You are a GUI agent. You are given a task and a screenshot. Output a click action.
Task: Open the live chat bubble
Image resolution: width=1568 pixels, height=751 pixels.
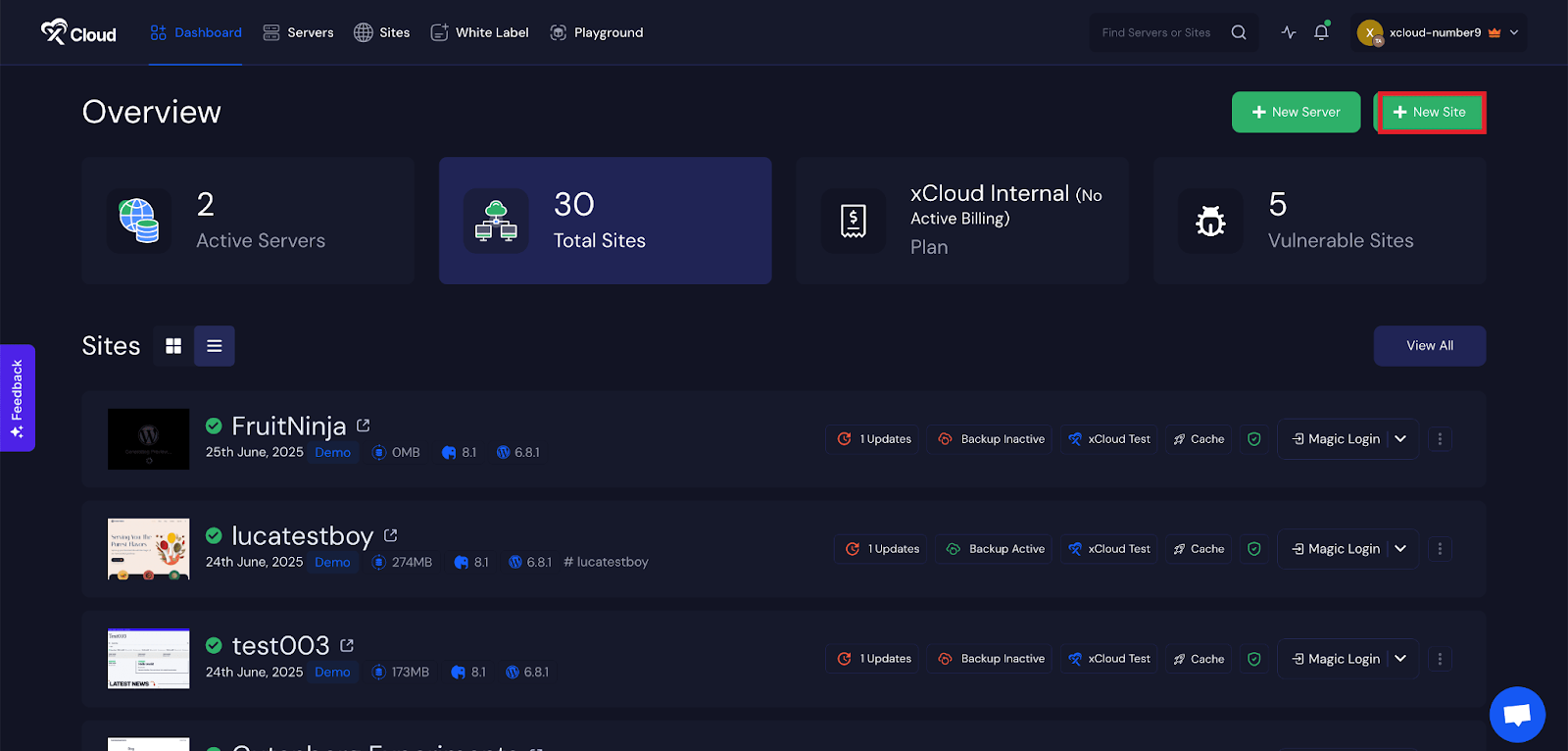click(x=1517, y=715)
